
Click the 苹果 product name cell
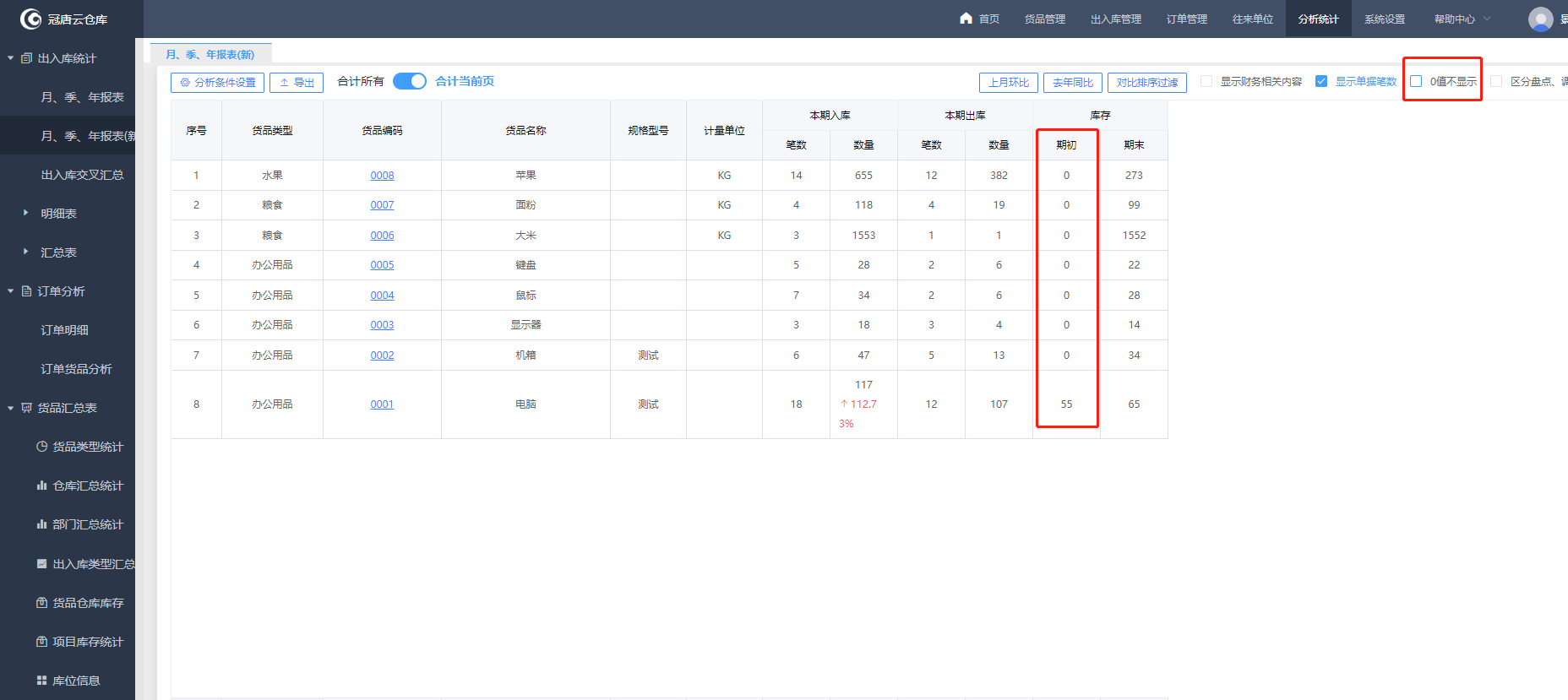click(x=525, y=176)
